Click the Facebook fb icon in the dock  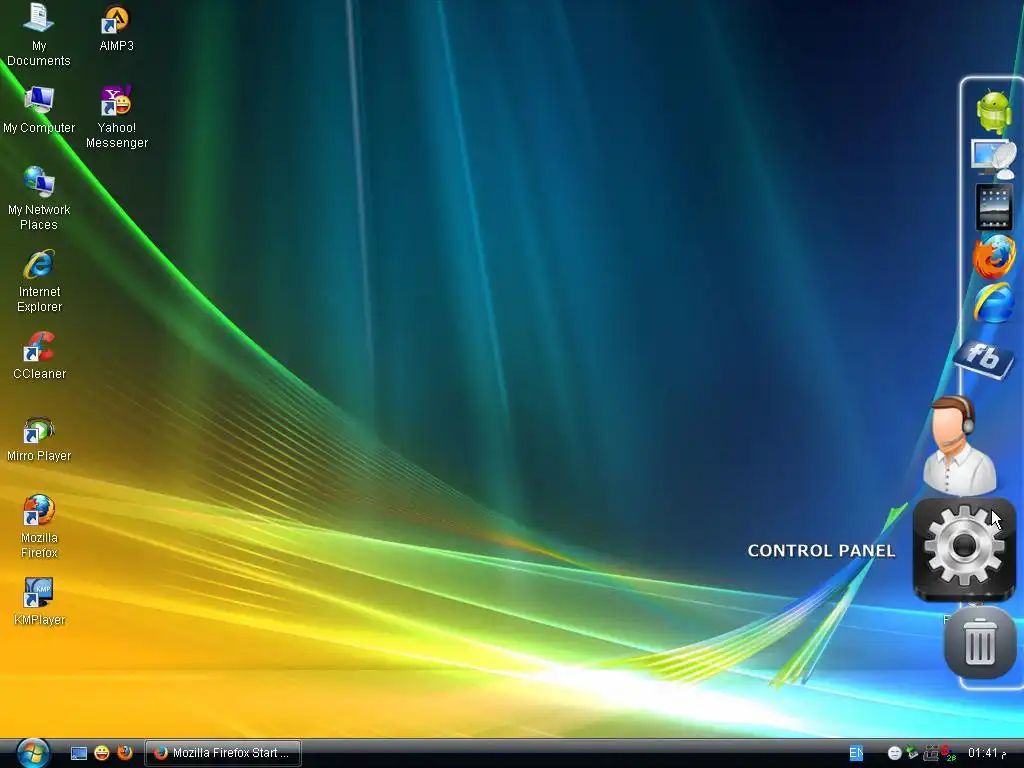pos(984,358)
